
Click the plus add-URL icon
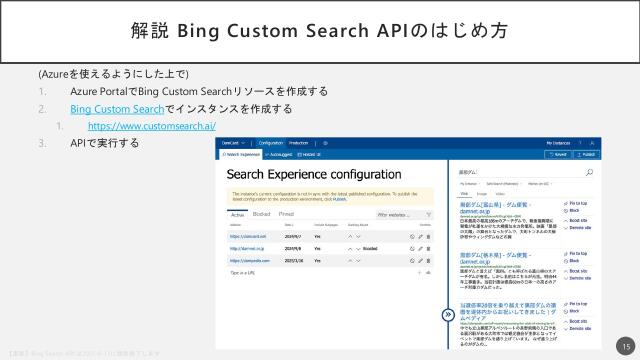420,273
